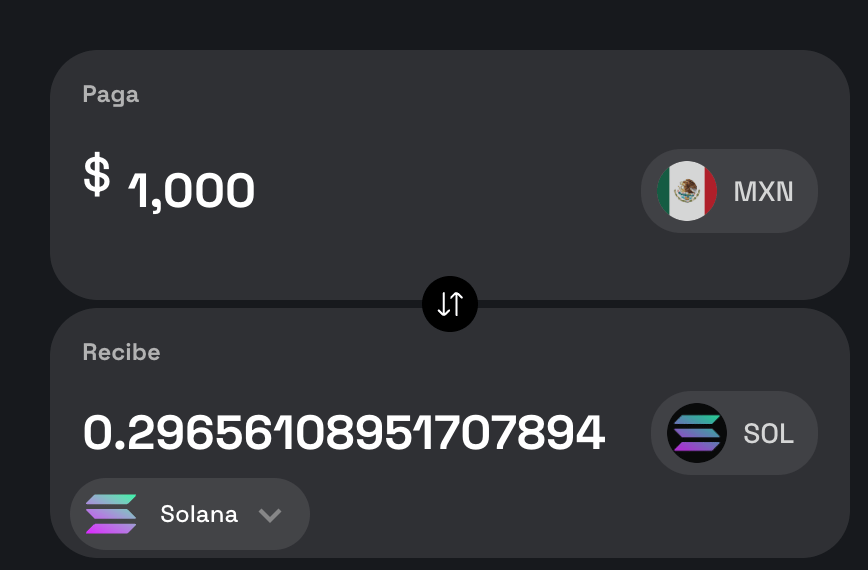Image resolution: width=868 pixels, height=570 pixels.
Task: Click the received amount 0.29656108951707894
Action: [343, 433]
